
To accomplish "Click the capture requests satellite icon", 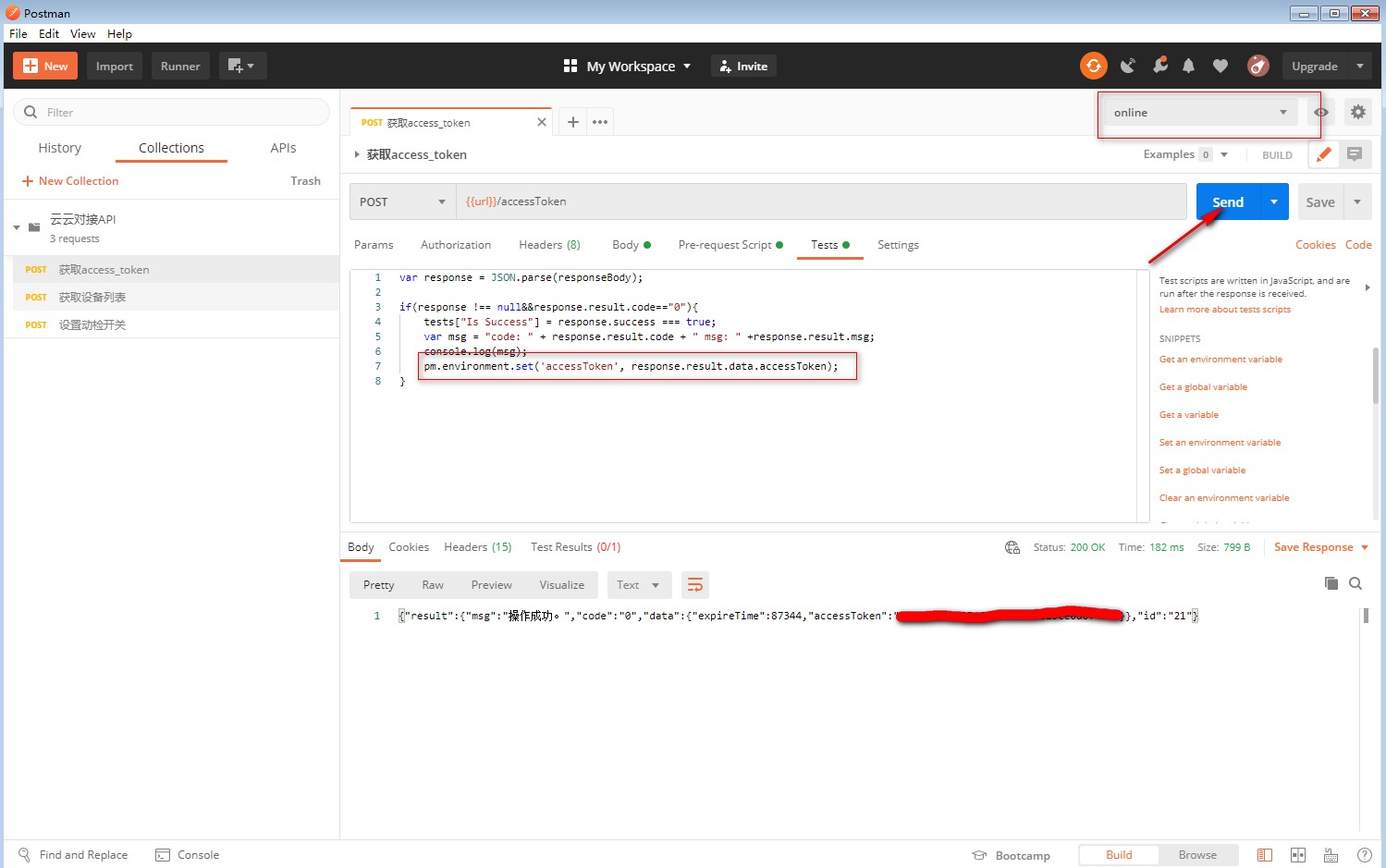I will click(1127, 66).
